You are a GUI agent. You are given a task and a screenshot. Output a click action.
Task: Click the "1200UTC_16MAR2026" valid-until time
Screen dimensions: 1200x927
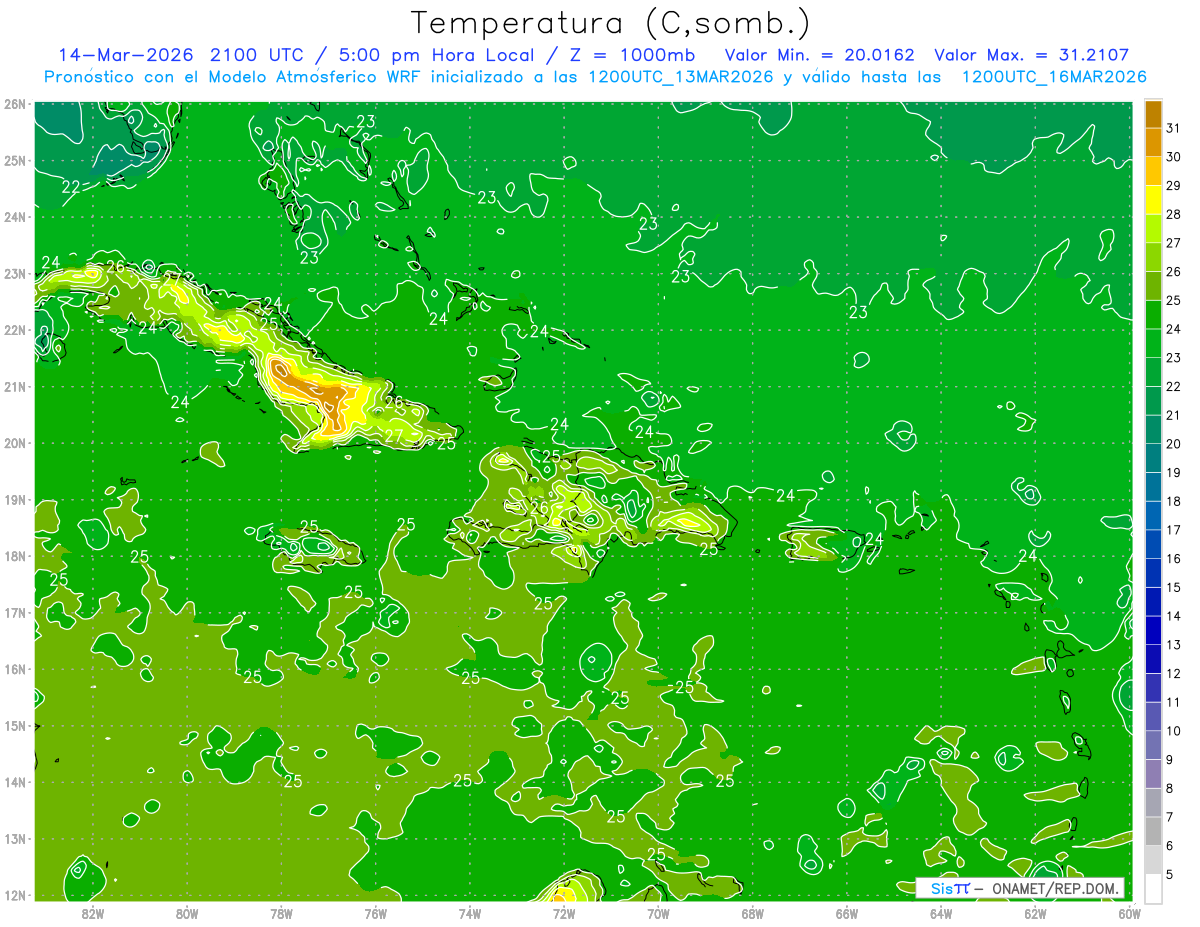[x=1054, y=77]
